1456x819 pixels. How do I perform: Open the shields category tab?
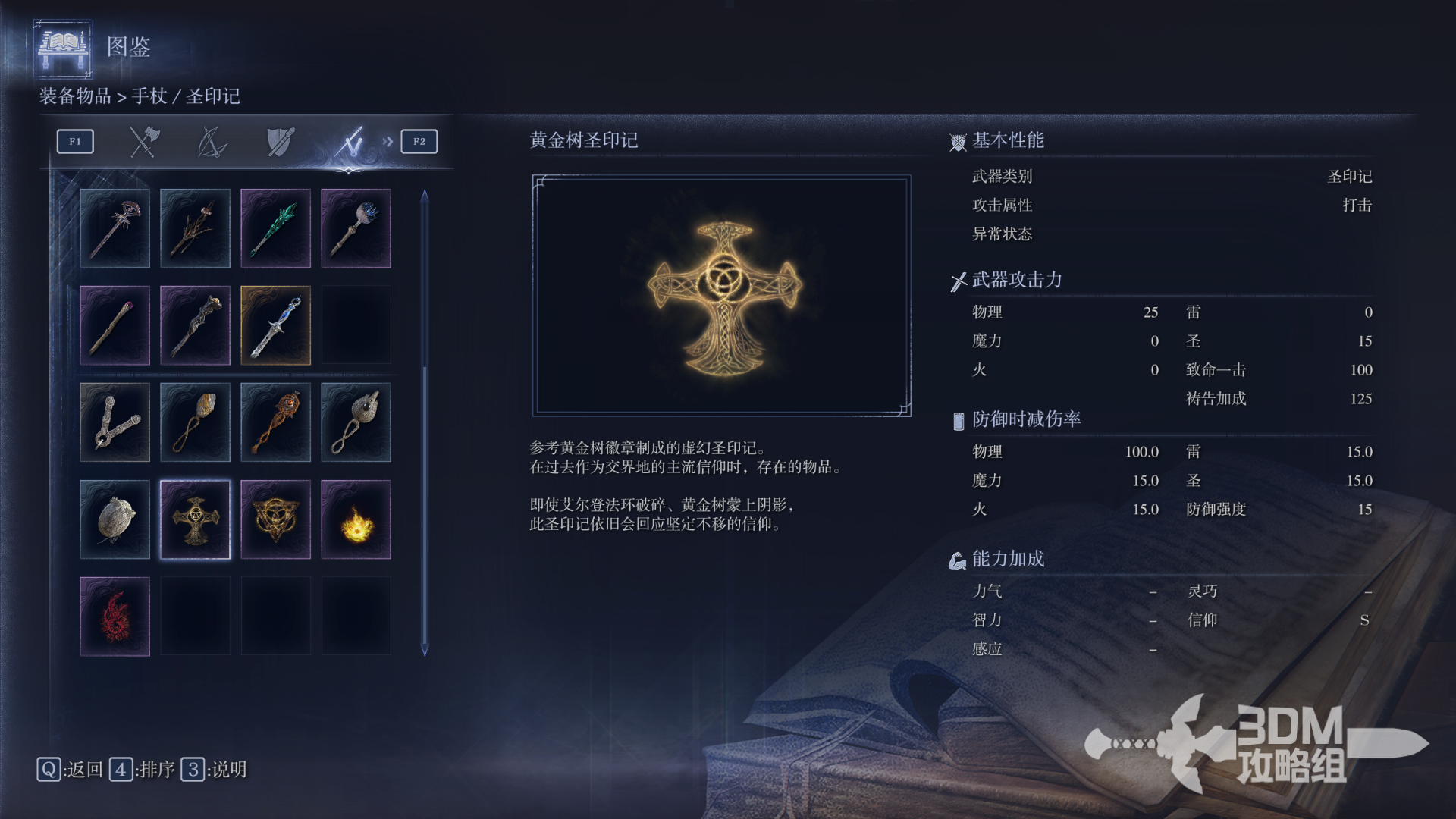(x=281, y=141)
